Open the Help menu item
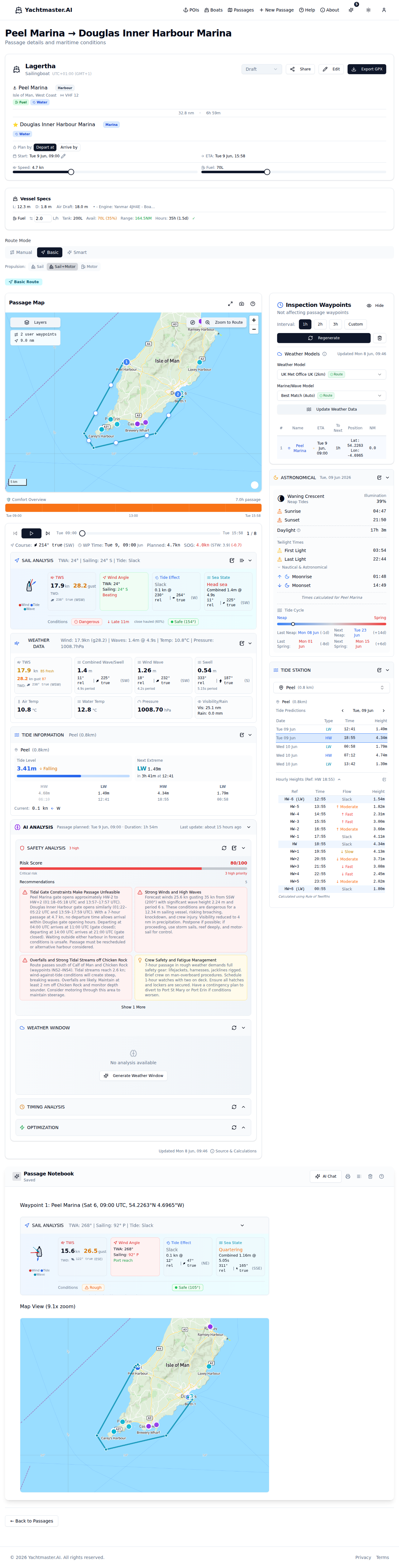This screenshot has height=1568, width=399. [x=307, y=10]
